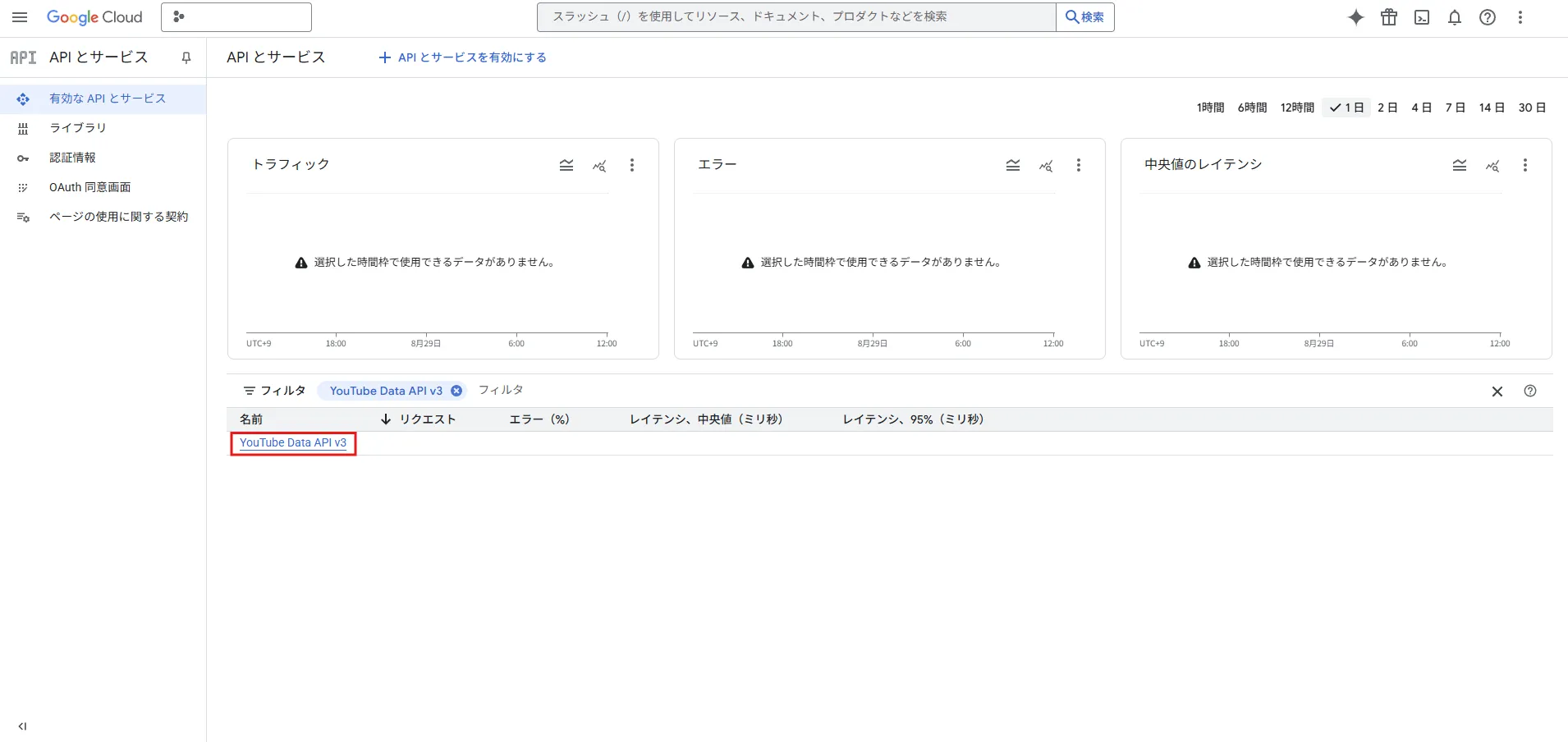Click the トラフィック chart title
Viewport: 1568px width, 742px height.
[291, 164]
